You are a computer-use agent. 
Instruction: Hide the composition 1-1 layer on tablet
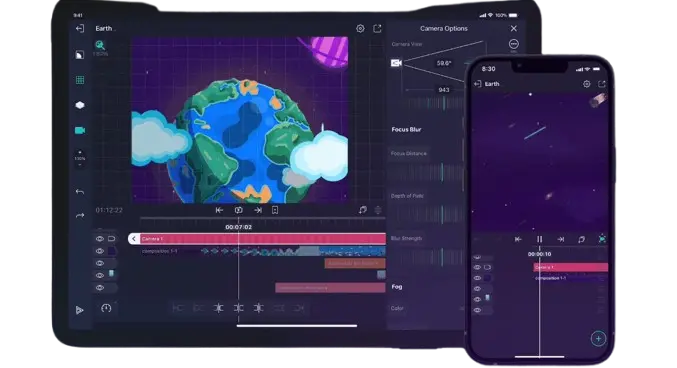pos(100,251)
